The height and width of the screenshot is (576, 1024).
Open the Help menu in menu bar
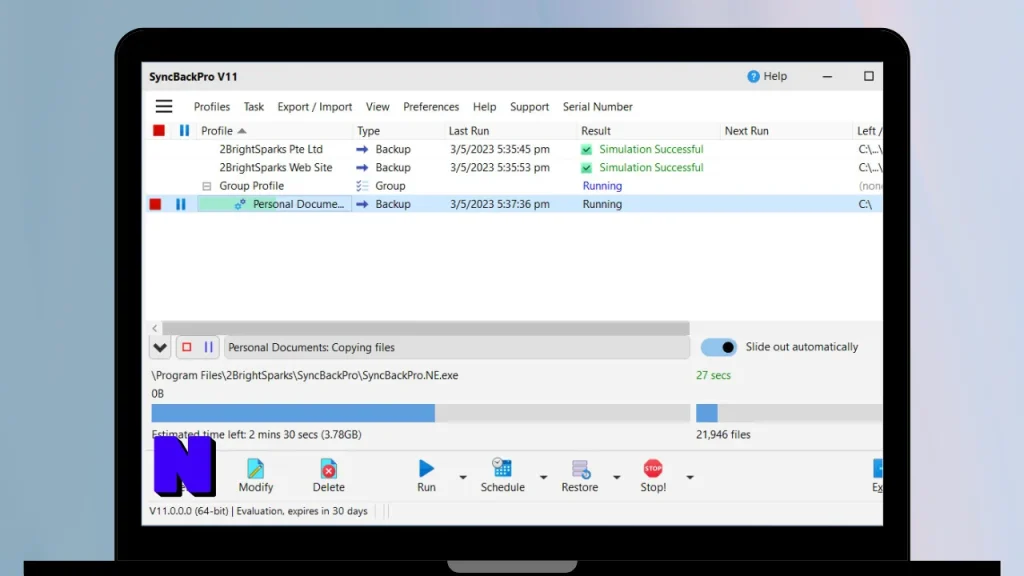click(x=485, y=106)
